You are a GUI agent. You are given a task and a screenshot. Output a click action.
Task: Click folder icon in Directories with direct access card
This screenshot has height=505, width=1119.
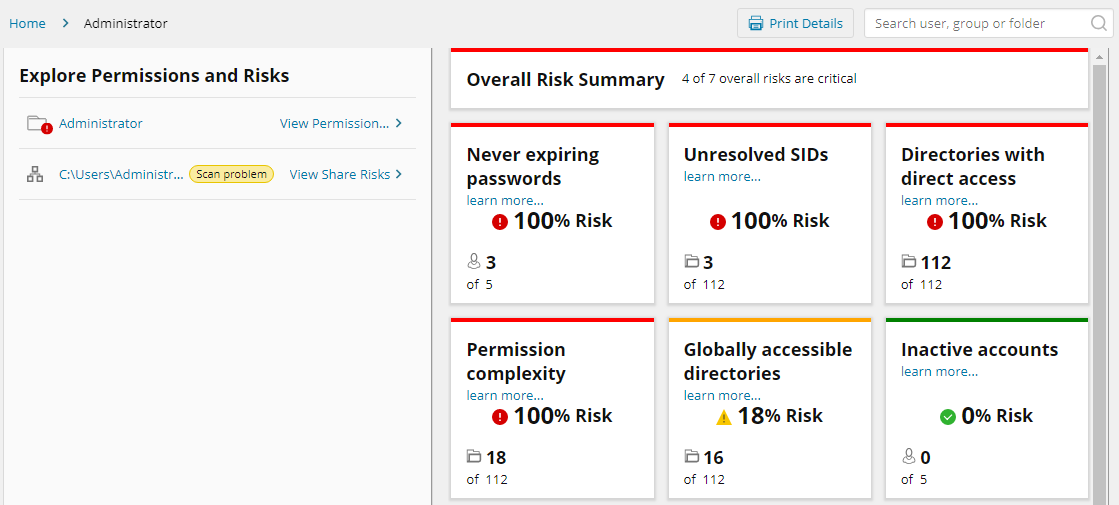click(x=908, y=262)
